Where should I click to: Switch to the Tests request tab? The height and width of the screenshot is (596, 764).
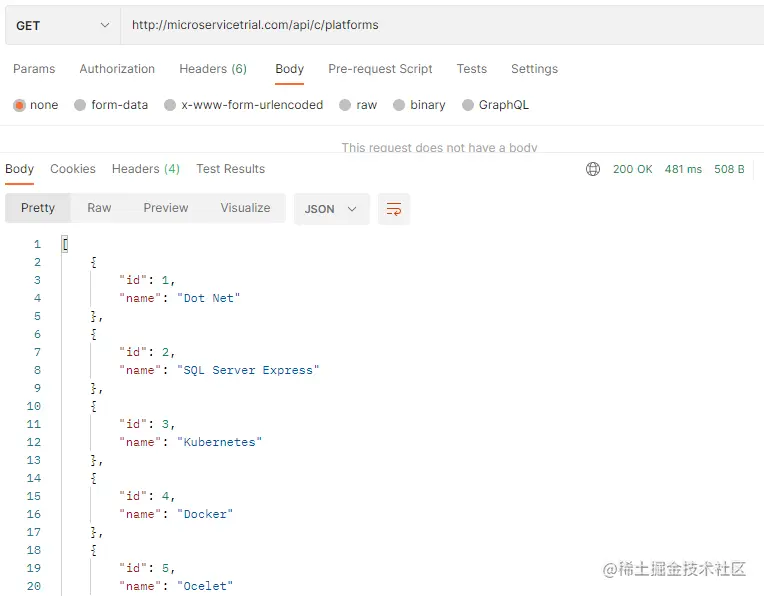click(x=472, y=69)
